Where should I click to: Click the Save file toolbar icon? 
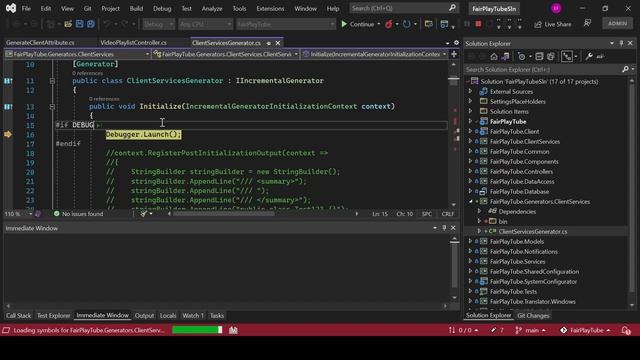coord(80,24)
